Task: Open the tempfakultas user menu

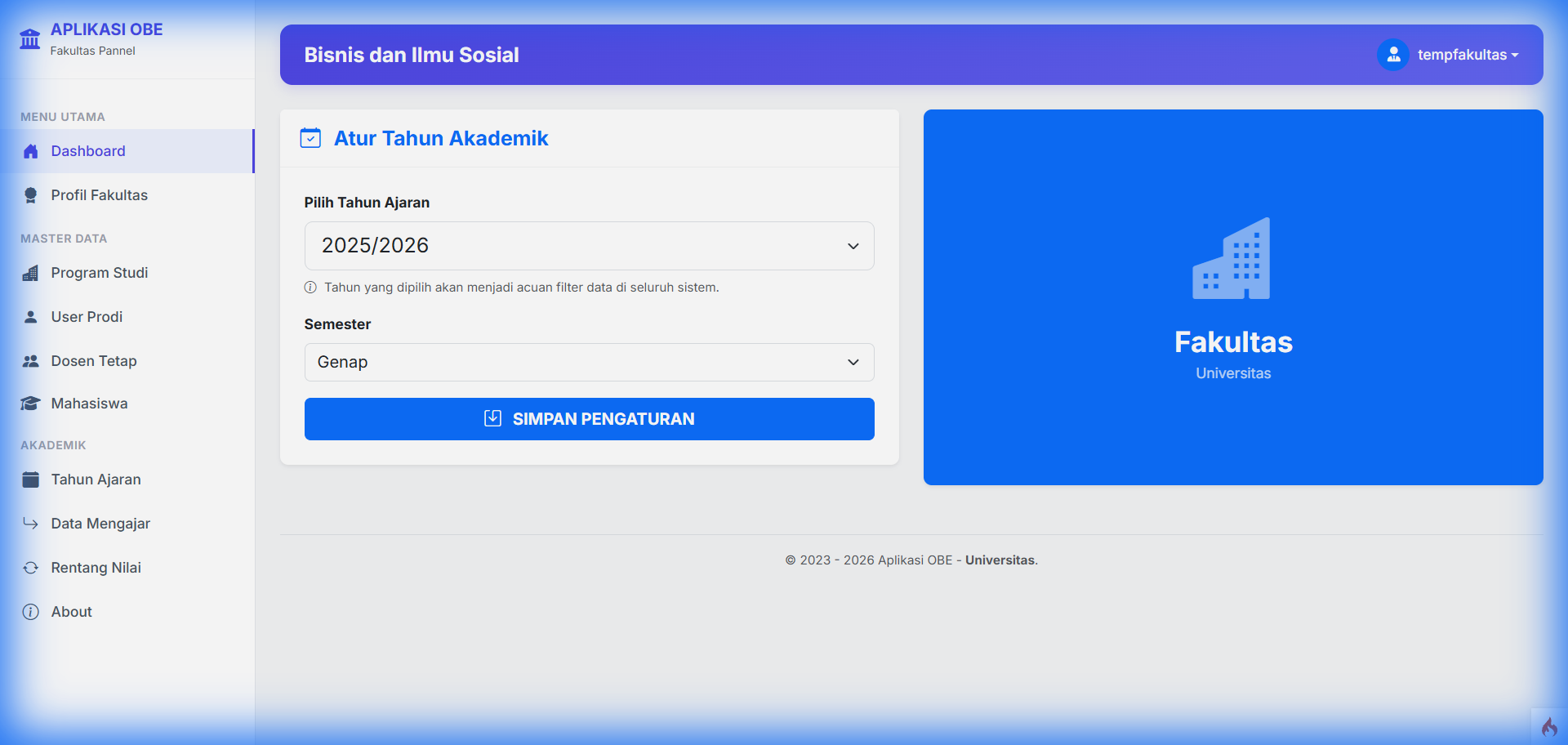Action: point(1468,55)
